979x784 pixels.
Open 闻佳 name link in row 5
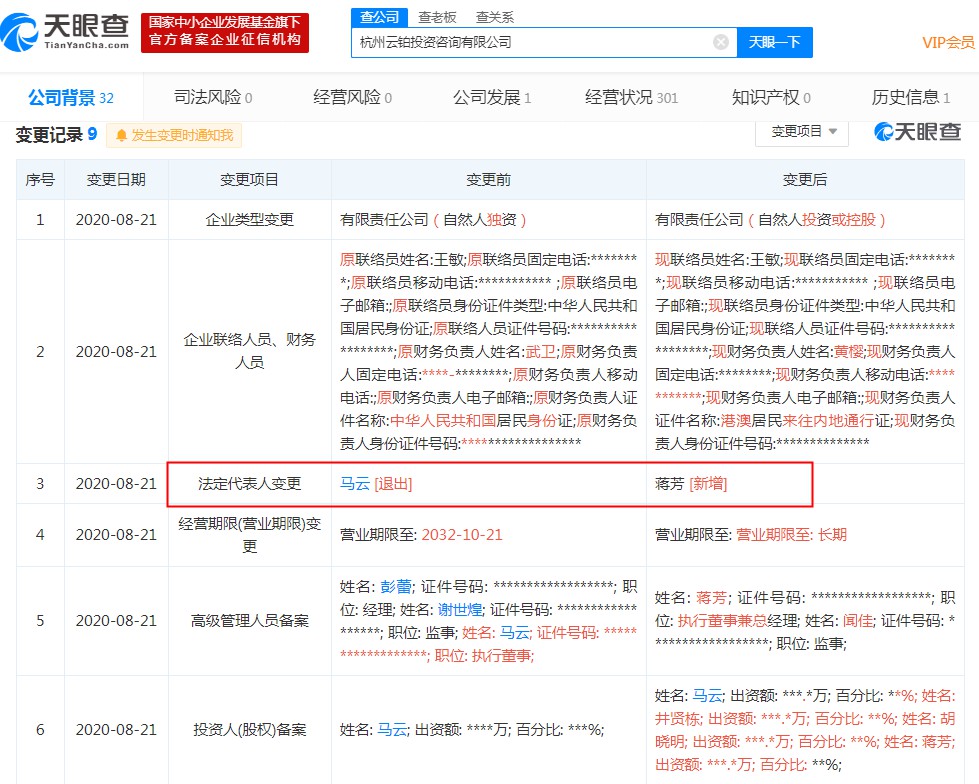click(x=858, y=621)
